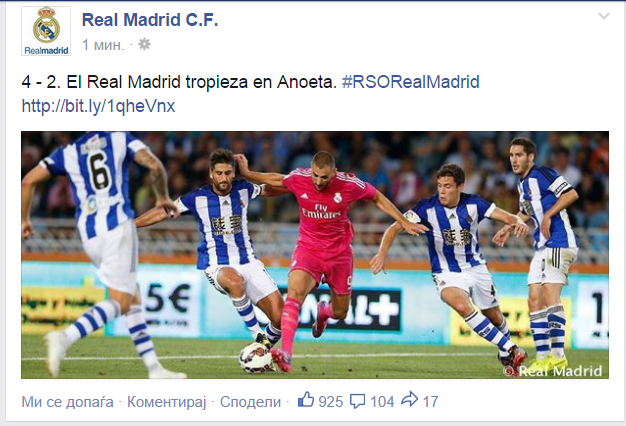Click the curved arrow shares icon
This screenshot has width=626, height=426.
(x=409, y=399)
